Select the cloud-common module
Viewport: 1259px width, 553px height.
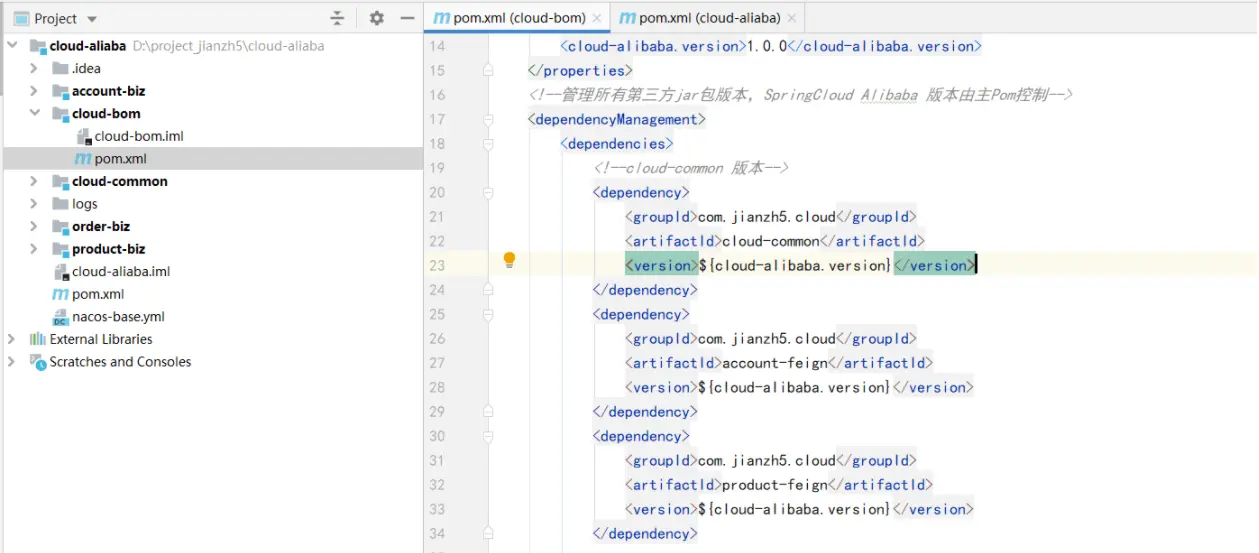[x=120, y=181]
